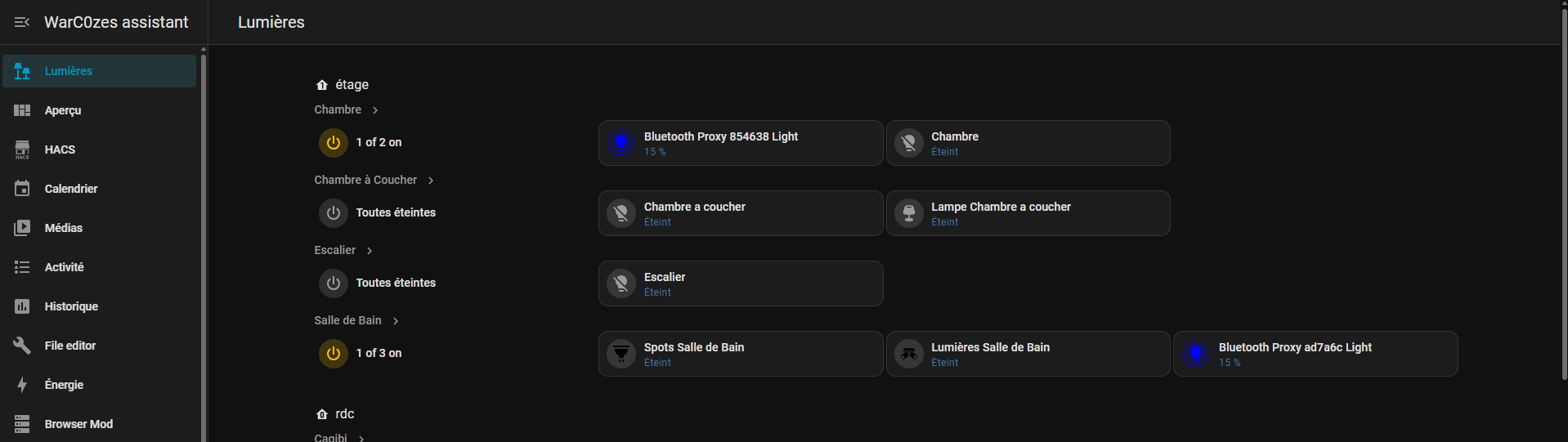
Task: Click the Lumières Salle de Bain ceiling-light icon
Action: 908,354
